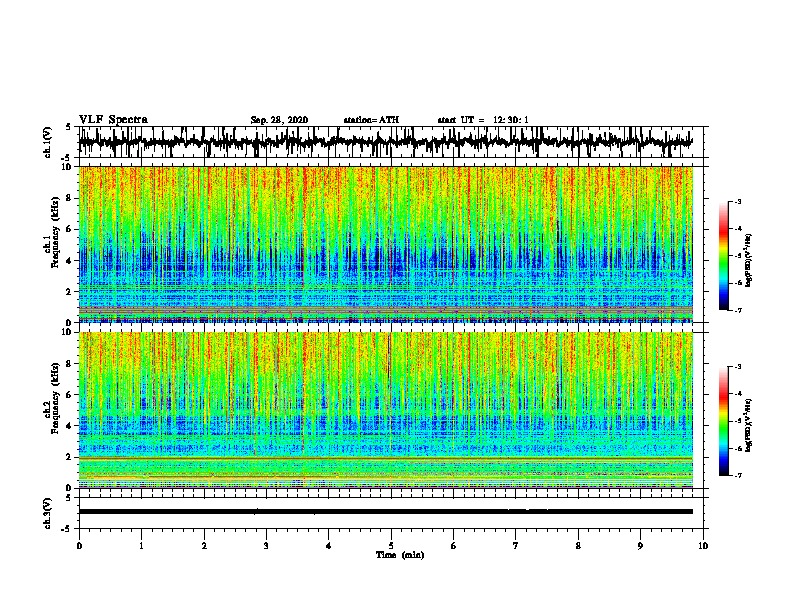Screen dimensions: 792x612
Task: Click inside the ch.2 spectrogram panel
Action: pos(385,410)
